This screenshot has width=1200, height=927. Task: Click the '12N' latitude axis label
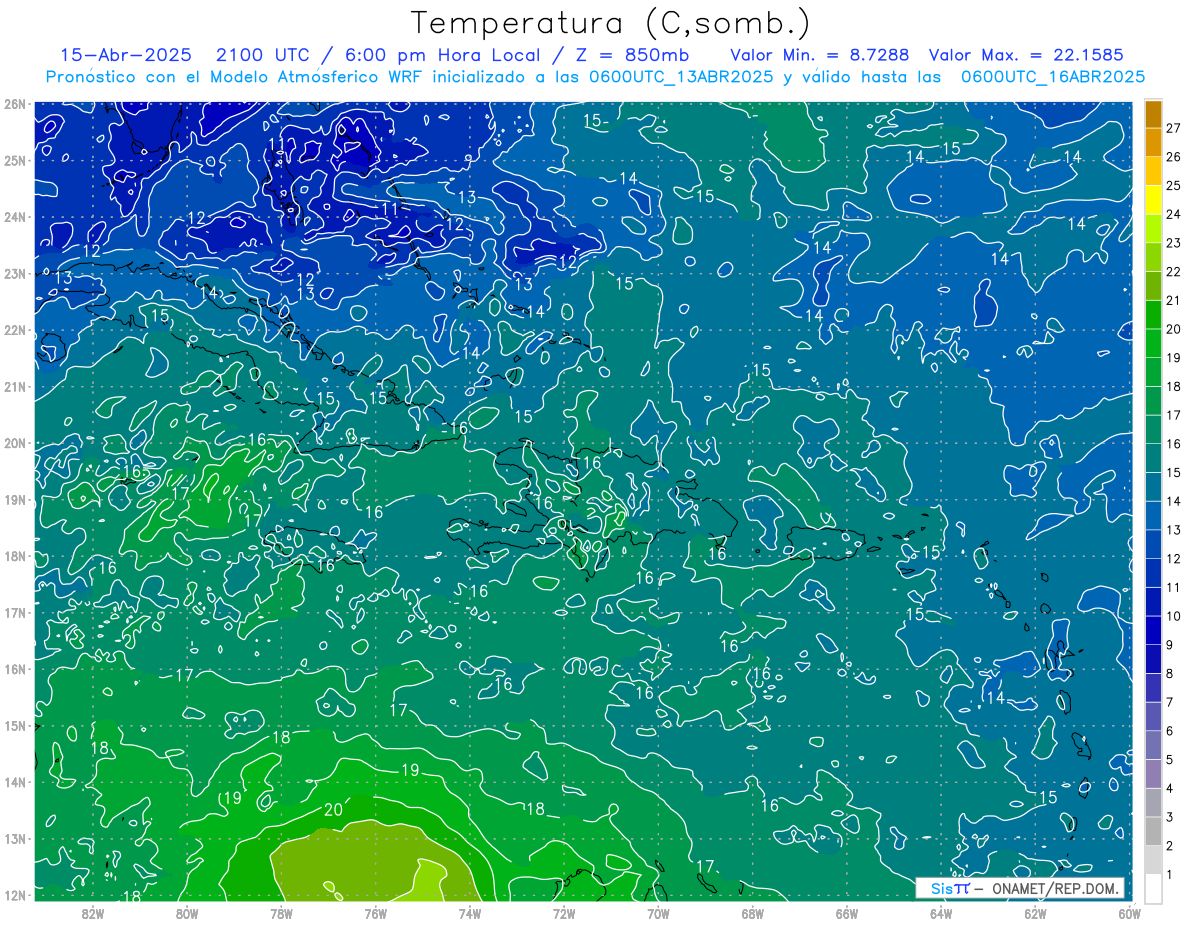coord(14,895)
